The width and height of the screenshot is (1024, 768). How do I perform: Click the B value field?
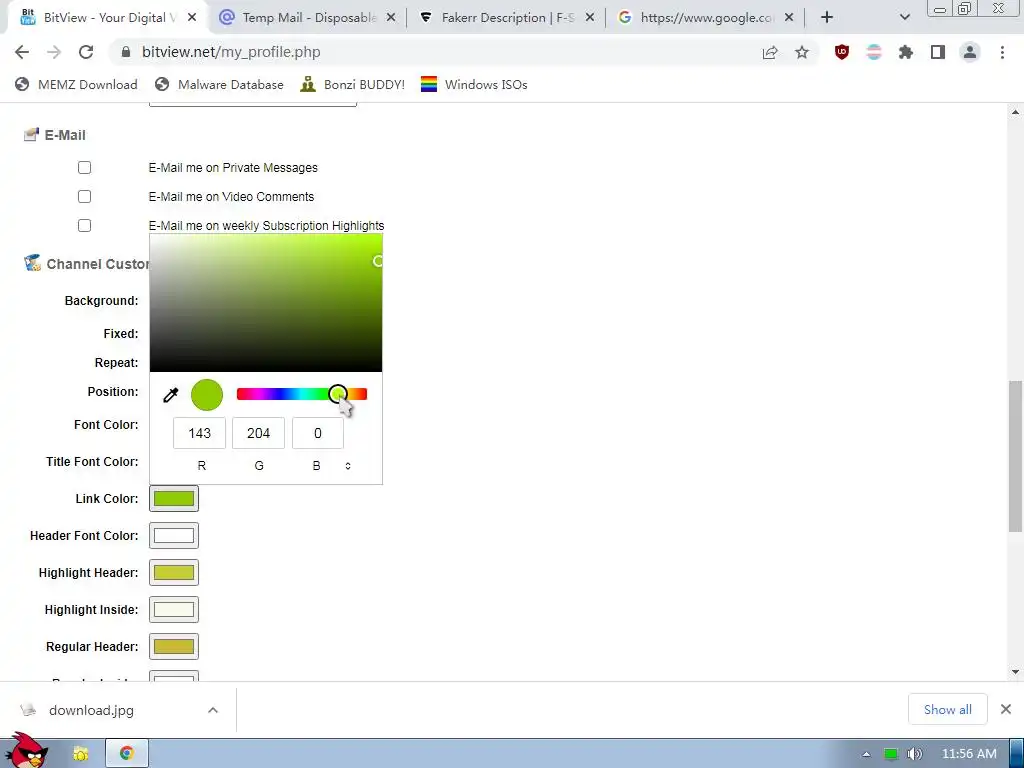click(317, 433)
